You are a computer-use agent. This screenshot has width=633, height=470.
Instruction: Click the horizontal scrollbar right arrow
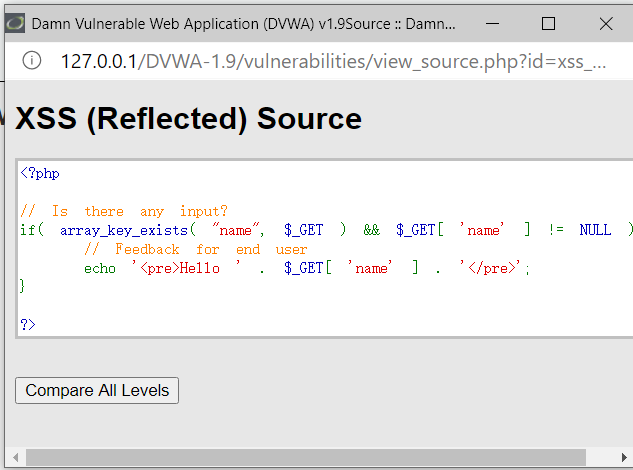coord(624,457)
